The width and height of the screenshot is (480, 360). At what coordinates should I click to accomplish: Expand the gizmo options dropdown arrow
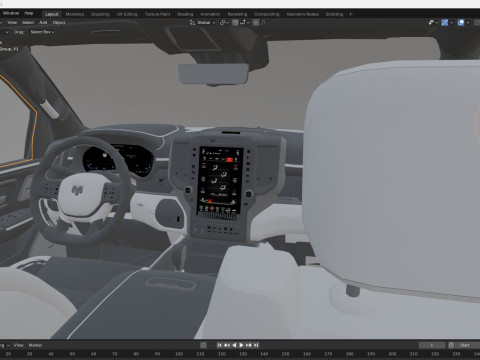(x=452, y=23)
